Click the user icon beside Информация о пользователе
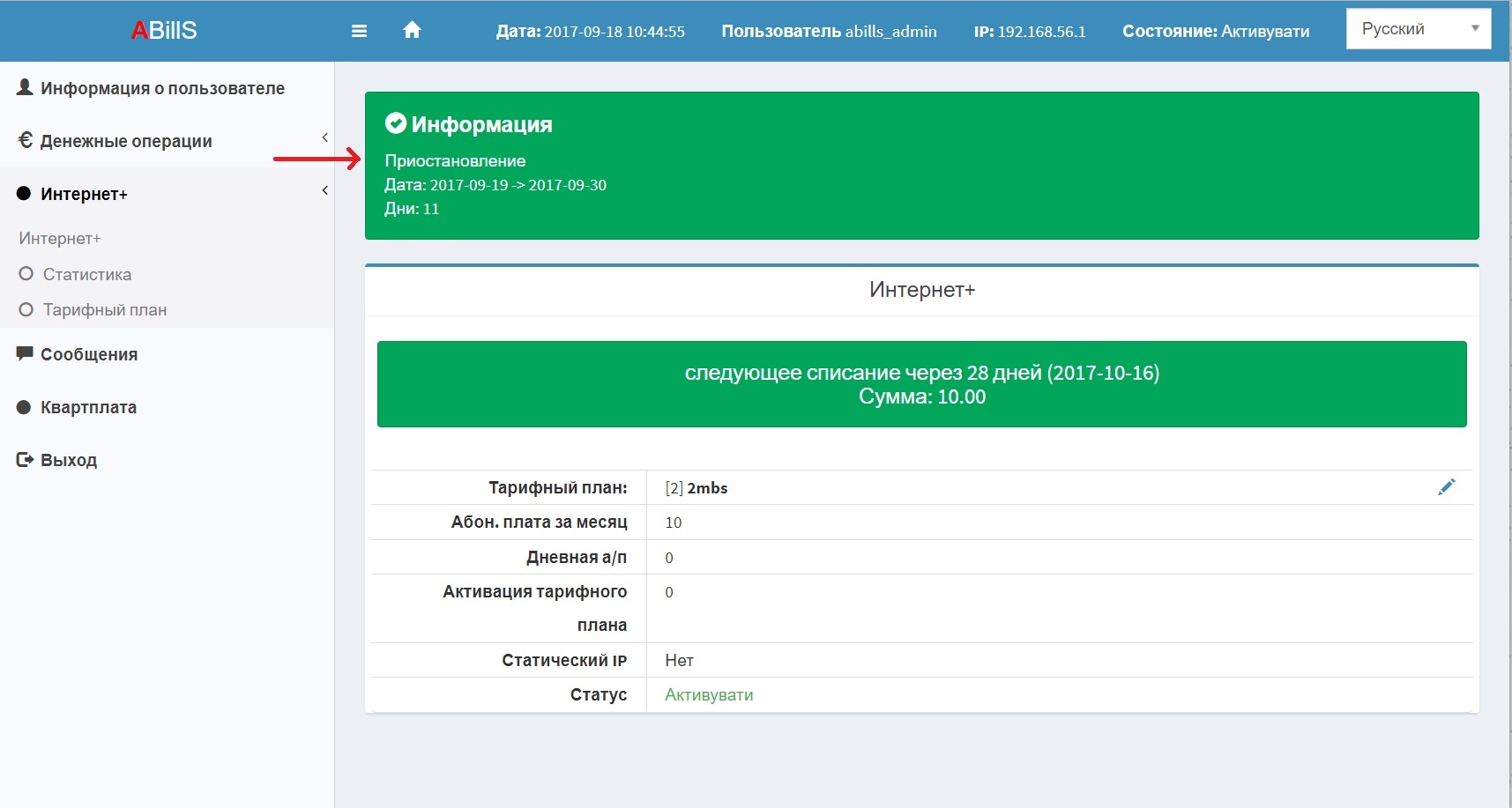Viewport: 1512px width, 808px height. pyautogui.click(x=25, y=86)
